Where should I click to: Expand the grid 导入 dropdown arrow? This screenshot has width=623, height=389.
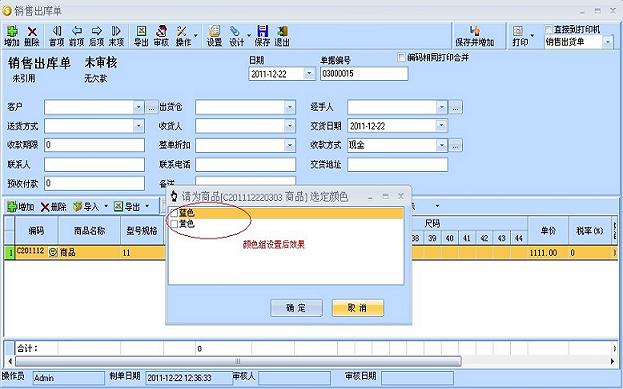click(106, 206)
